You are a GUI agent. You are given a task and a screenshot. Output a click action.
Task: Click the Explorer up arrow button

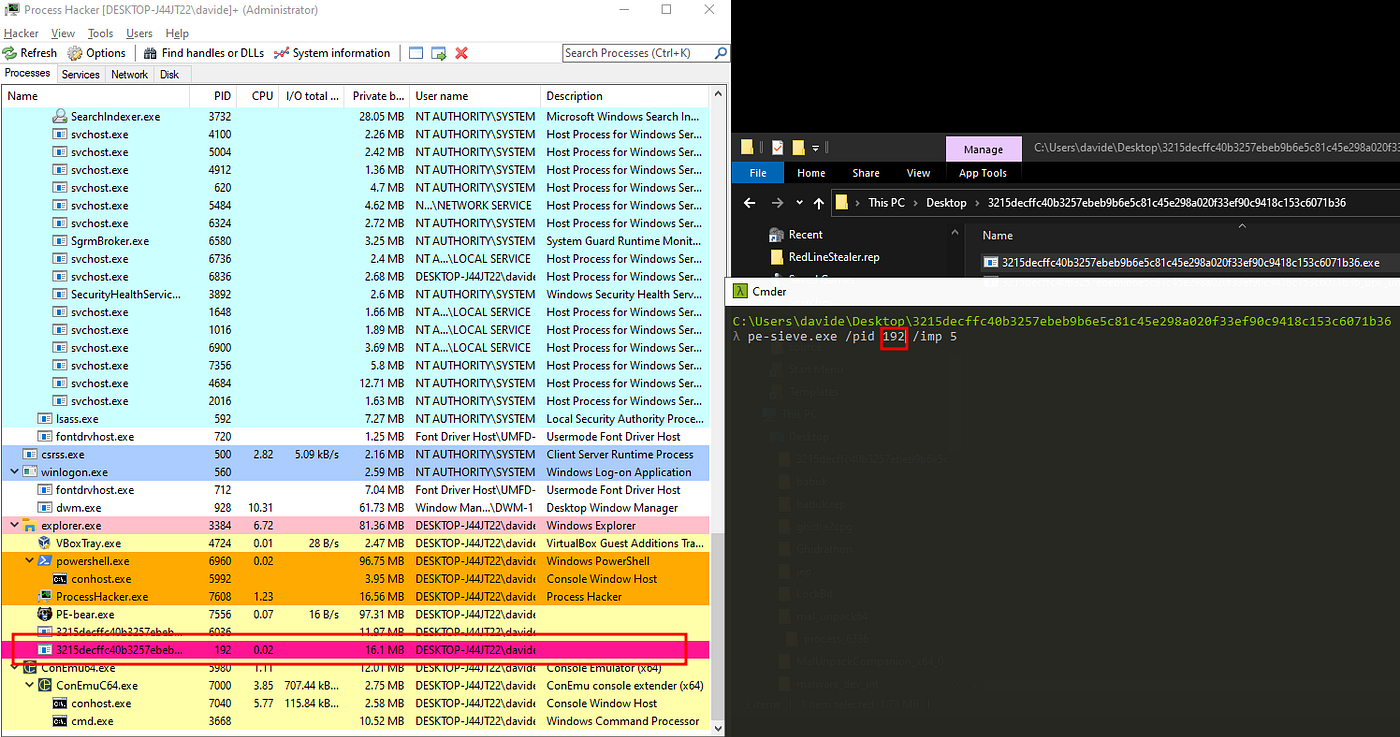[818, 203]
